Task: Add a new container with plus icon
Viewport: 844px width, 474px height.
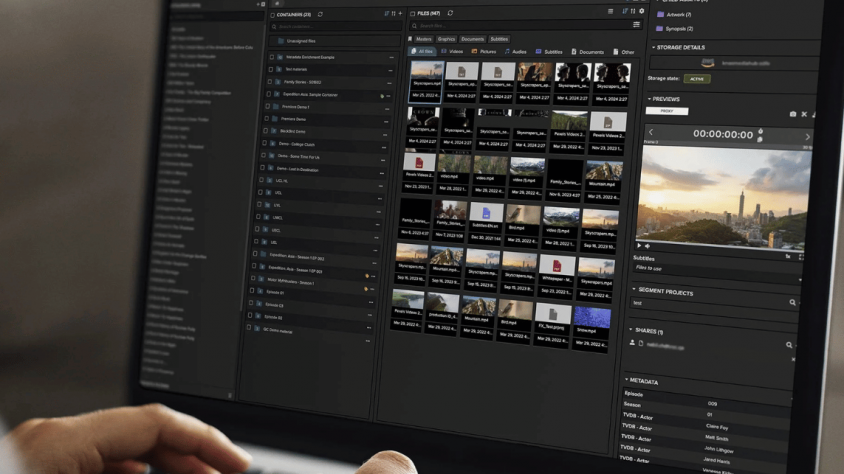Action: coord(400,13)
